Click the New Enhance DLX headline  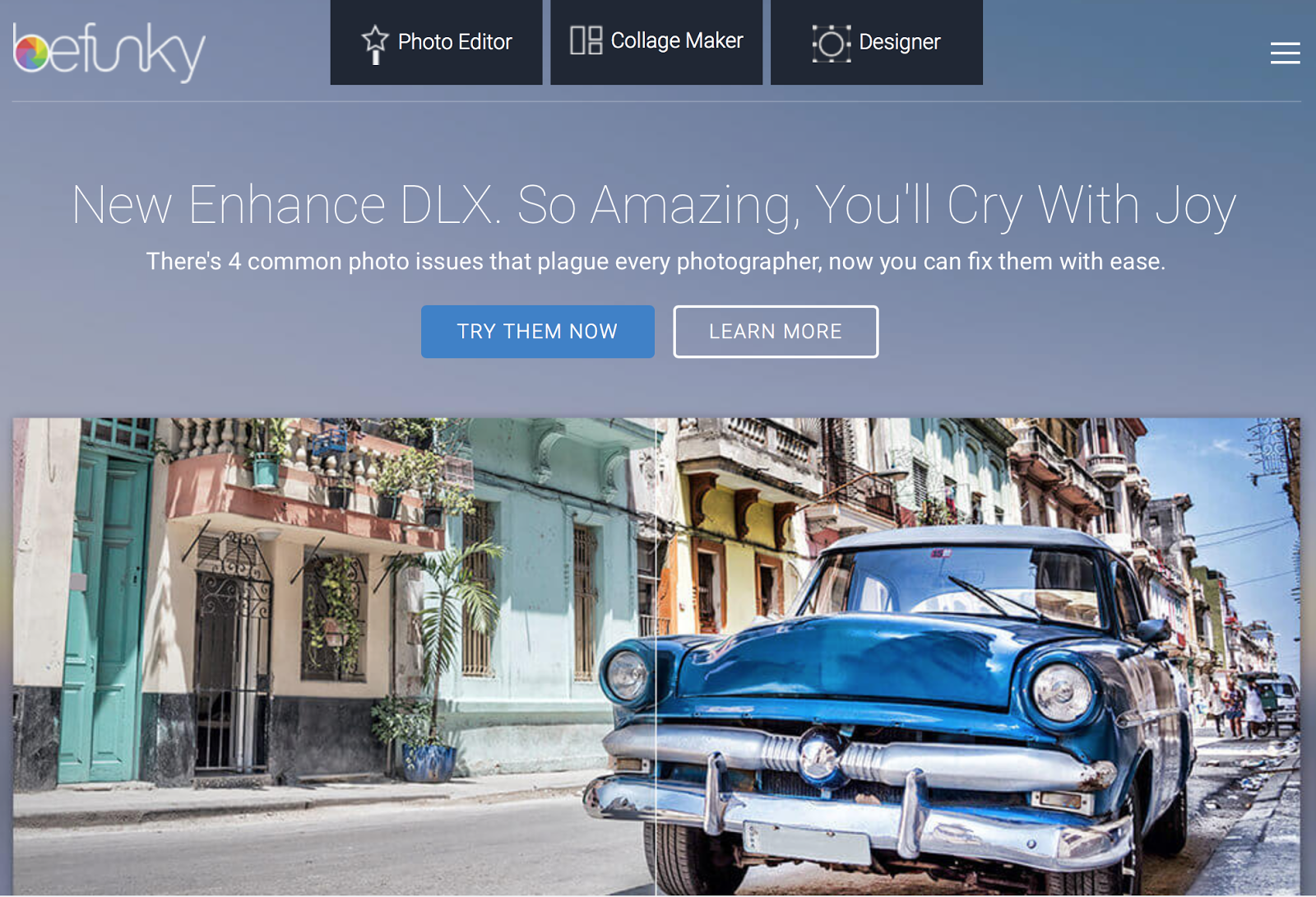click(655, 204)
